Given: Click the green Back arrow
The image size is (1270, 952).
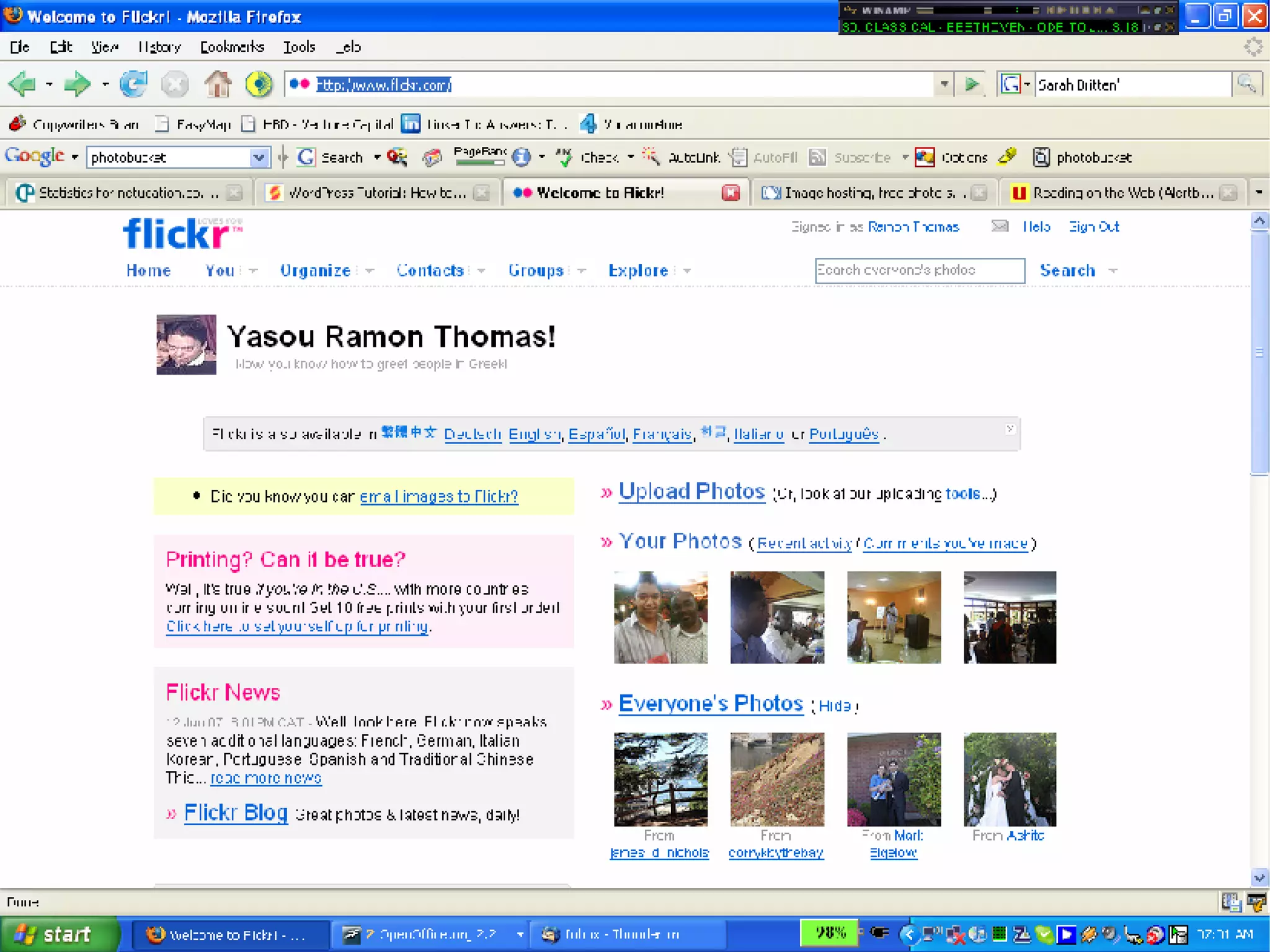Looking at the screenshot, I should pyautogui.click(x=22, y=84).
